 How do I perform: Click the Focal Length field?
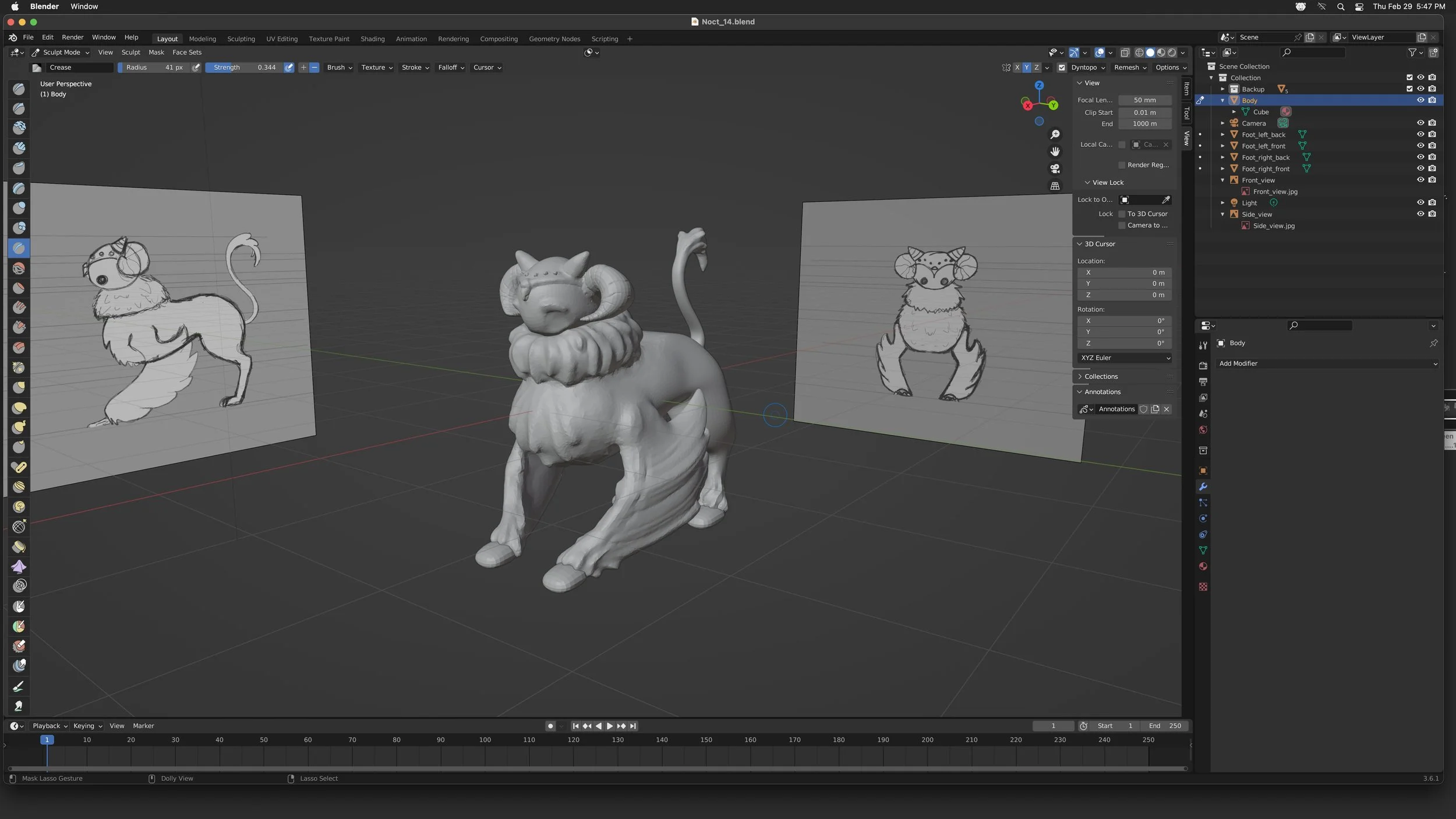tap(1144, 100)
